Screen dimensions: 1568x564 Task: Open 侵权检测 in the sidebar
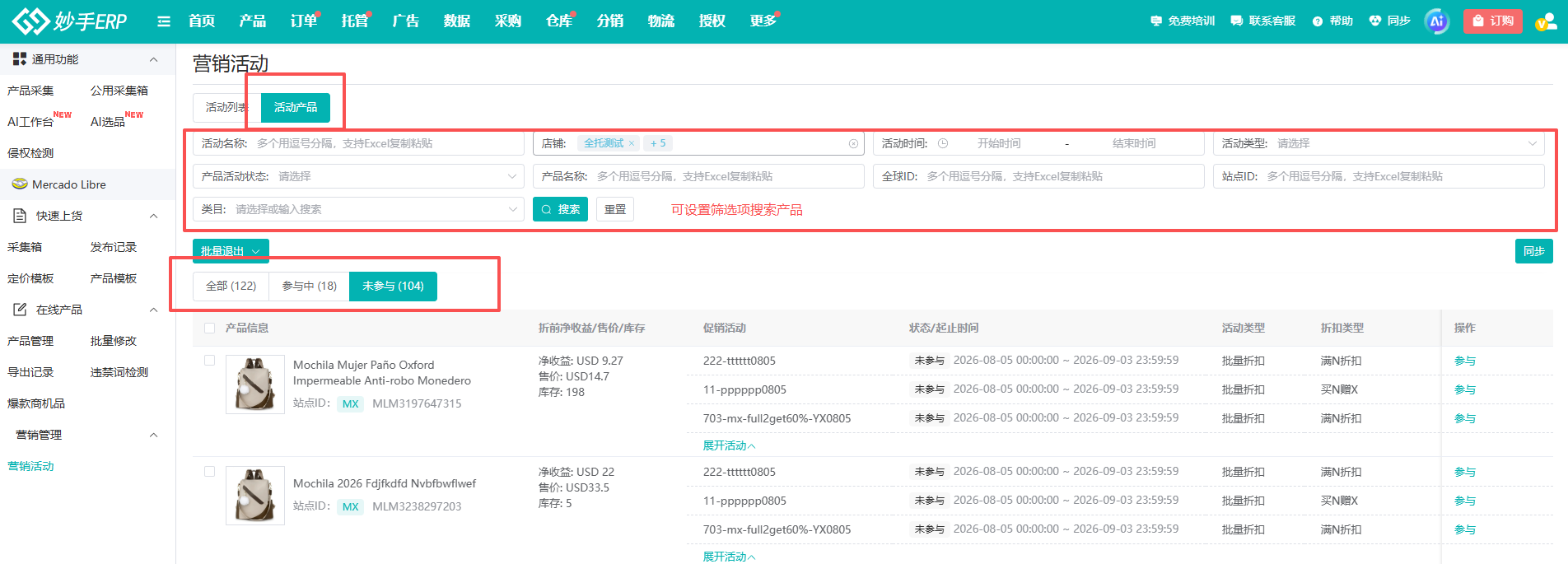coord(30,153)
